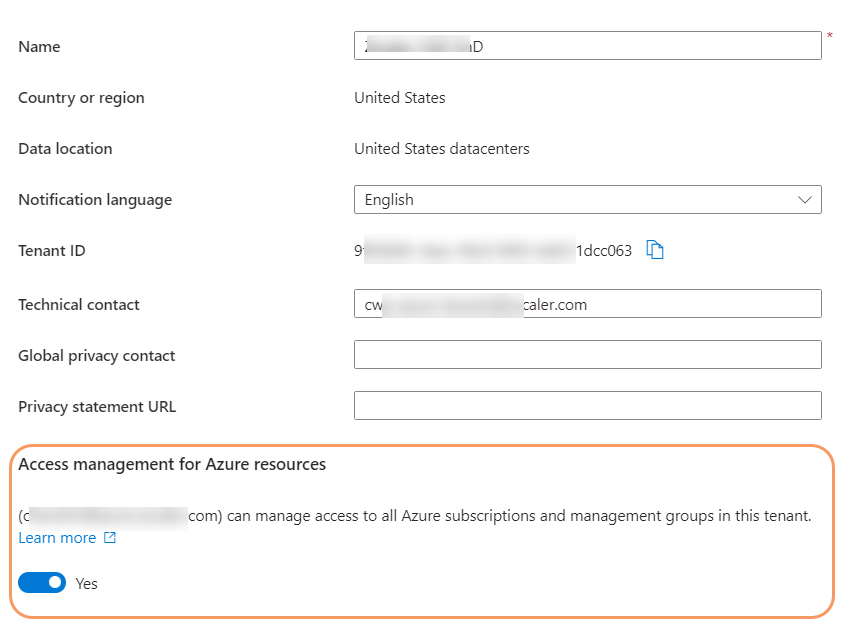
Task: Click the Access management section heading
Action: point(171,463)
